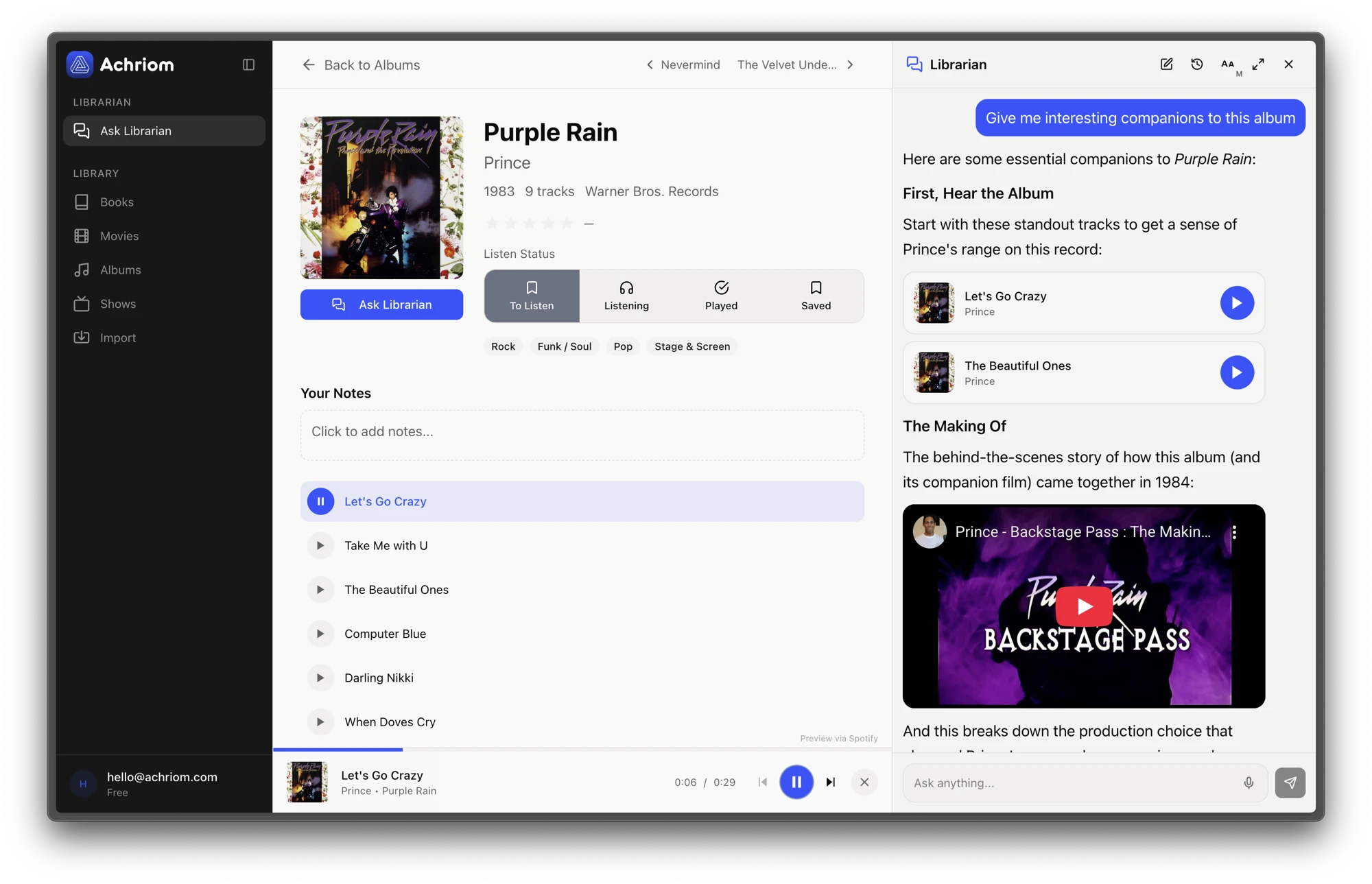The width and height of the screenshot is (1372, 884).
Task: Collapse the sidebar panel icon
Action: 248,64
